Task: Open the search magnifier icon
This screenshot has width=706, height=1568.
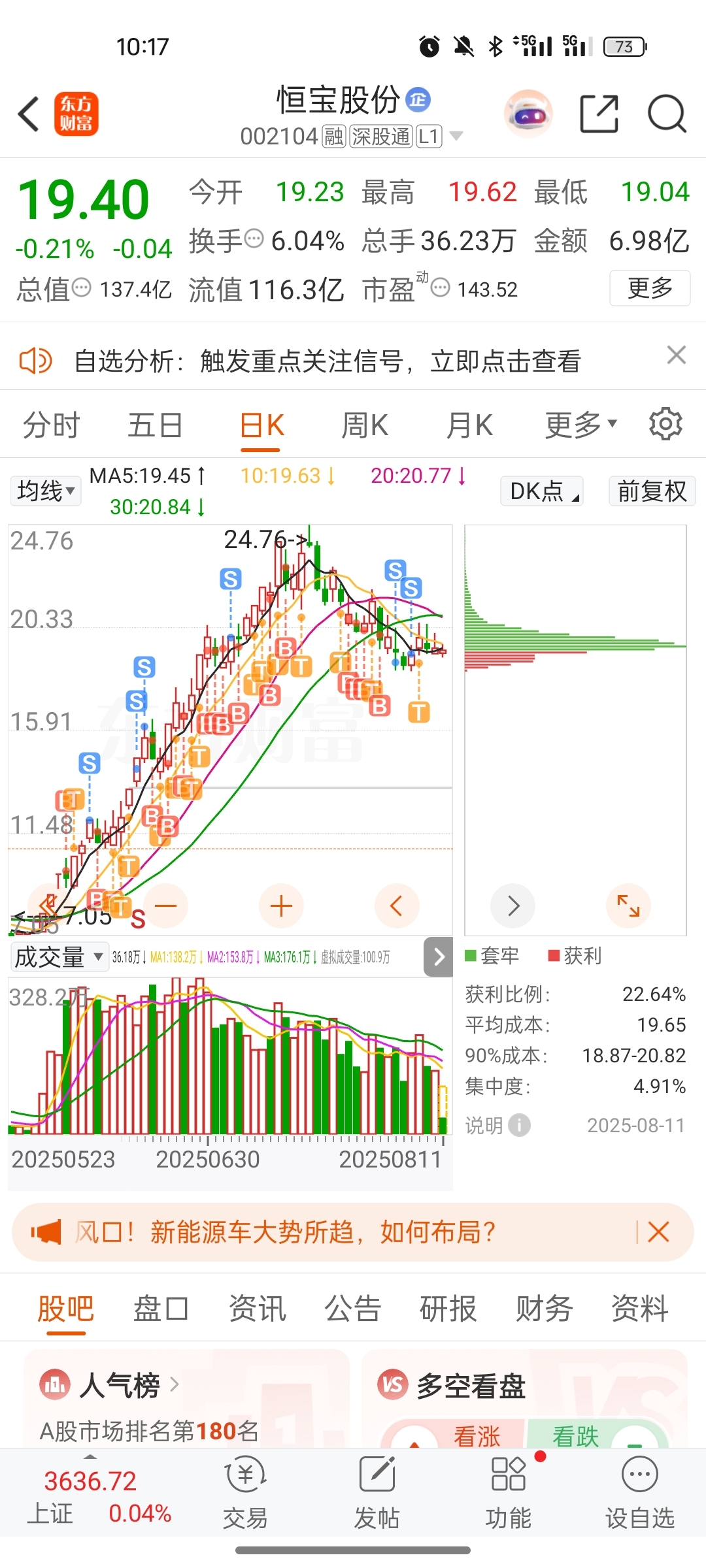Action: tap(667, 114)
